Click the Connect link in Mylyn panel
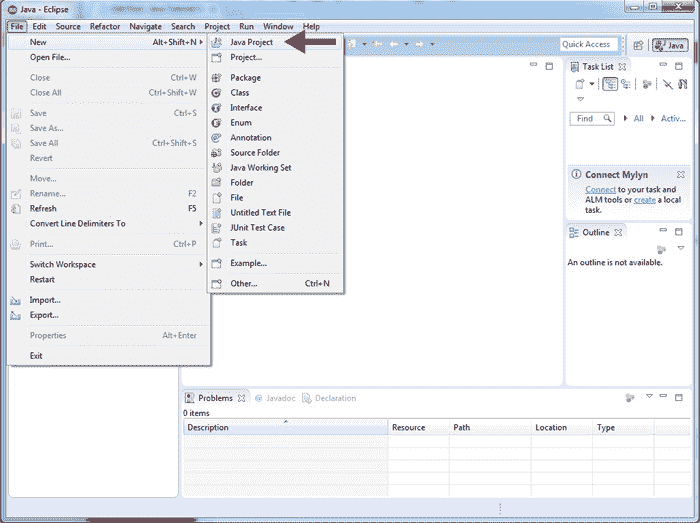This screenshot has width=700, height=523. [600, 190]
